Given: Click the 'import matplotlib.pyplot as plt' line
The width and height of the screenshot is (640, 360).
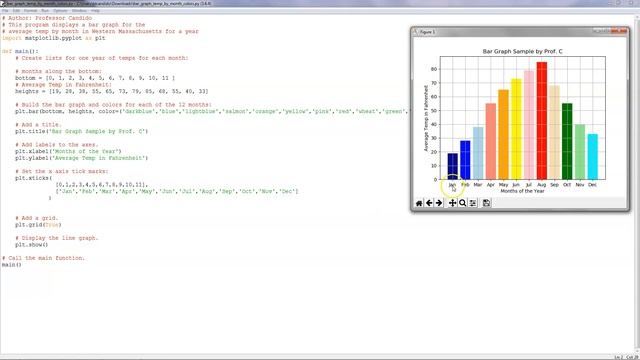Looking at the screenshot, I should pos(53,38).
